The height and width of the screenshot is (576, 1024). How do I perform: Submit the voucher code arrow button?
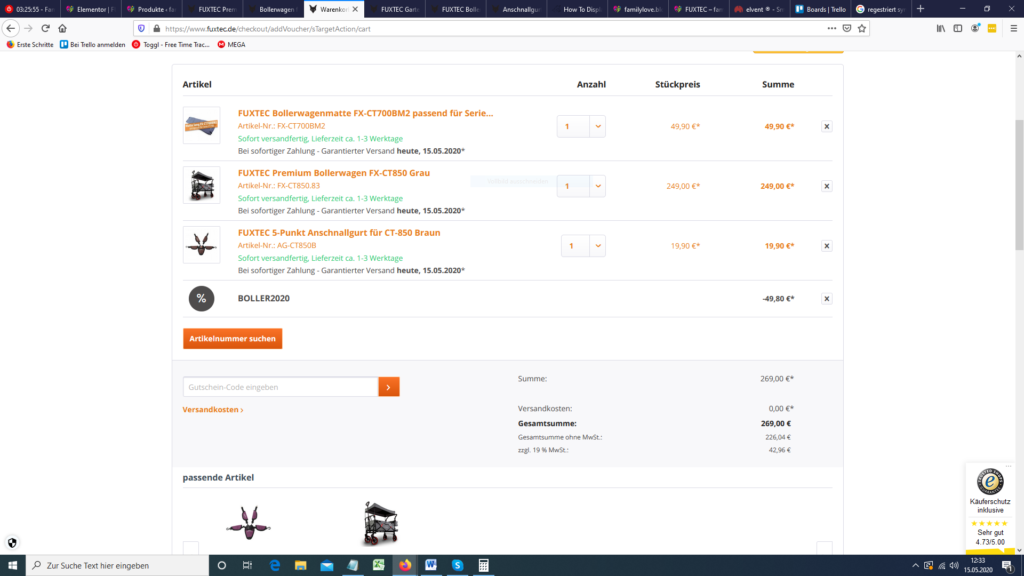[x=389, y=387]
